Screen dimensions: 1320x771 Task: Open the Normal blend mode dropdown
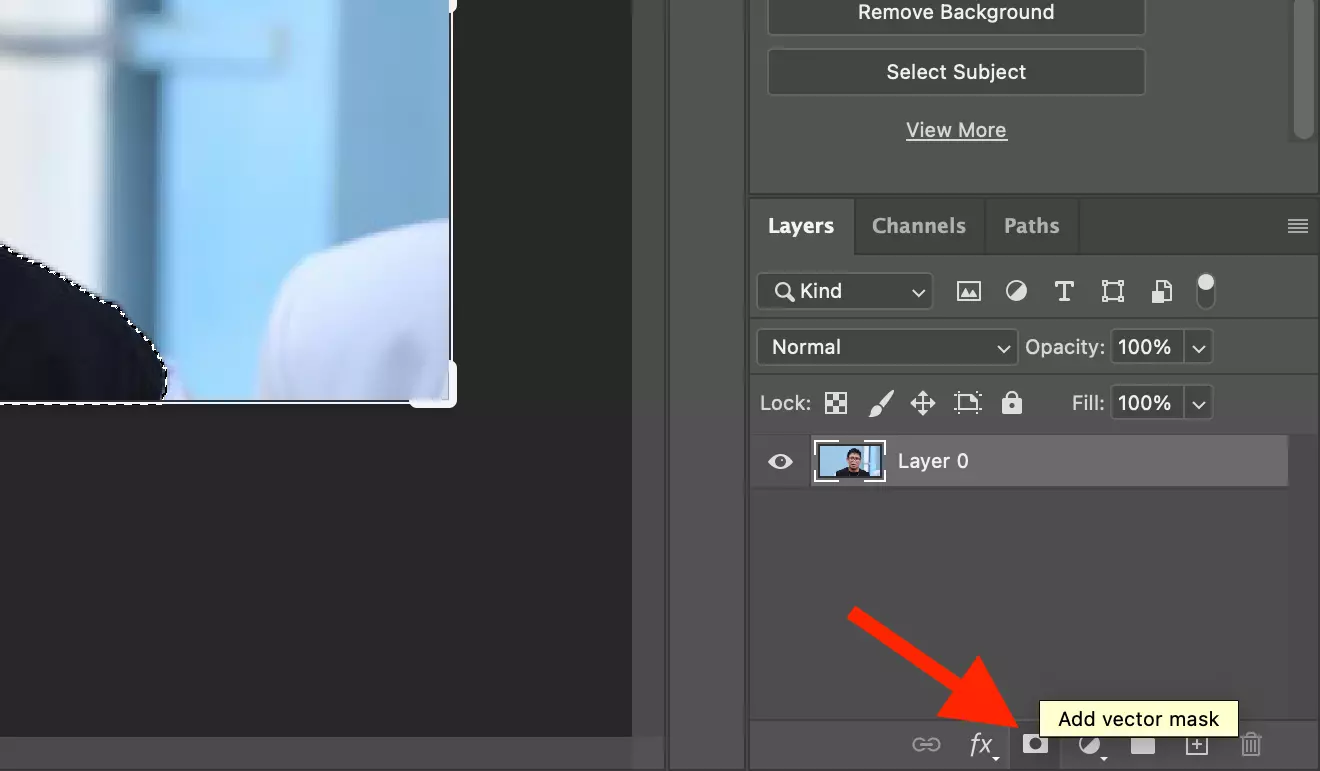tap(887, 347)
